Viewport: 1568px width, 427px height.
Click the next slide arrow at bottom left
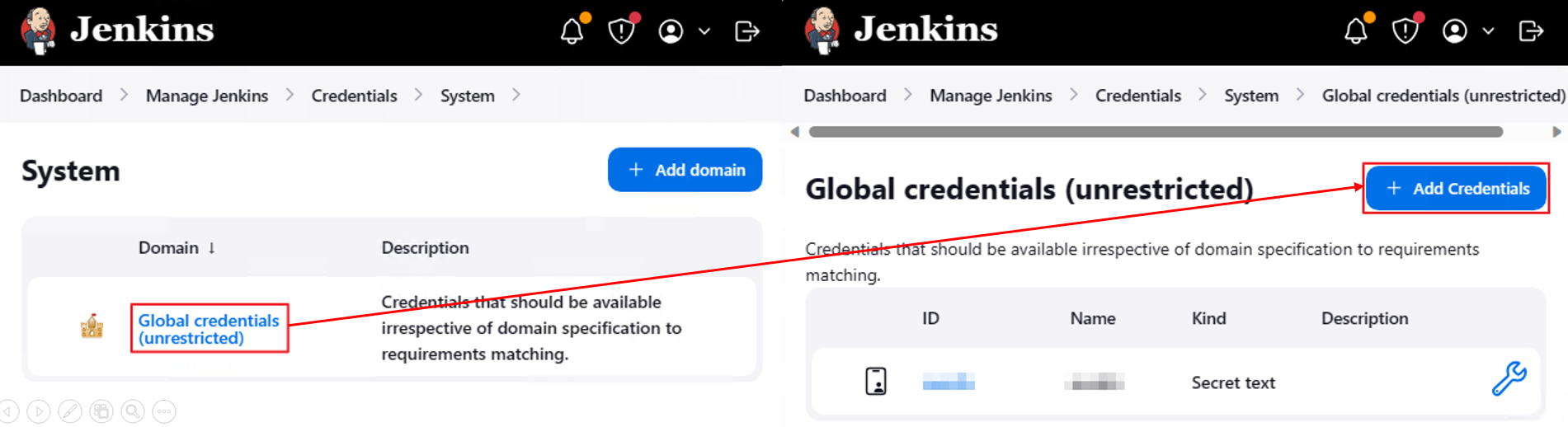[x=39, y=411]
